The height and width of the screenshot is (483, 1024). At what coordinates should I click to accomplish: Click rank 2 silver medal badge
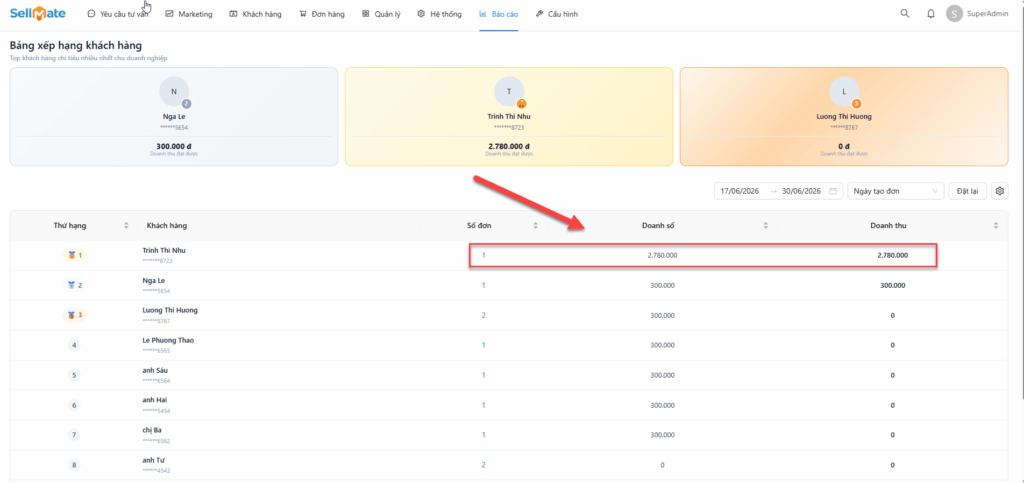point(74,285)
